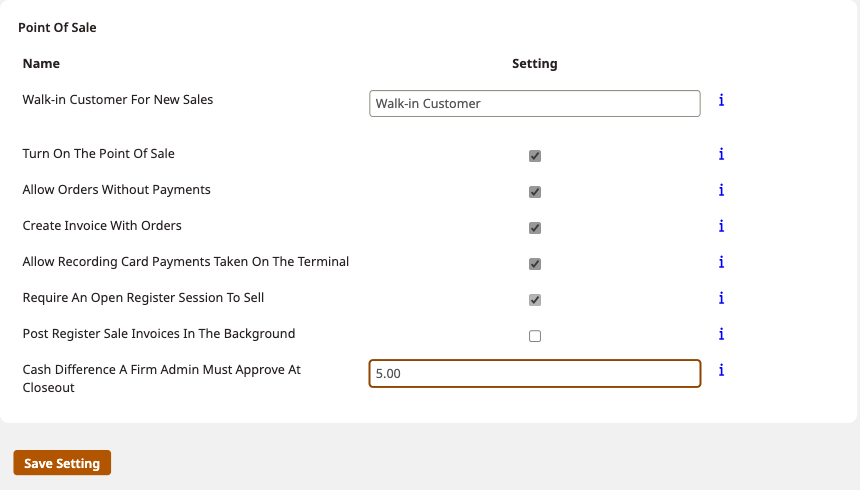The height and width of the screenshot is (490, 860).
Task: Uncheck Allow Recording Card Payments Taken On Terminal
Action: click(535, 264)
